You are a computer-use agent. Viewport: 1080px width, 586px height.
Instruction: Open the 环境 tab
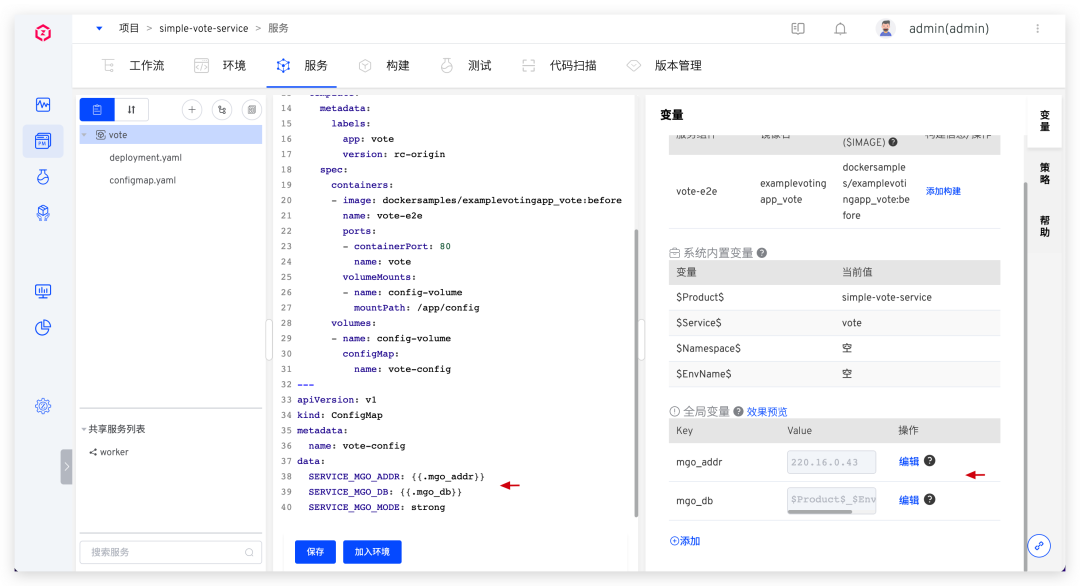[x=221, y=66]
